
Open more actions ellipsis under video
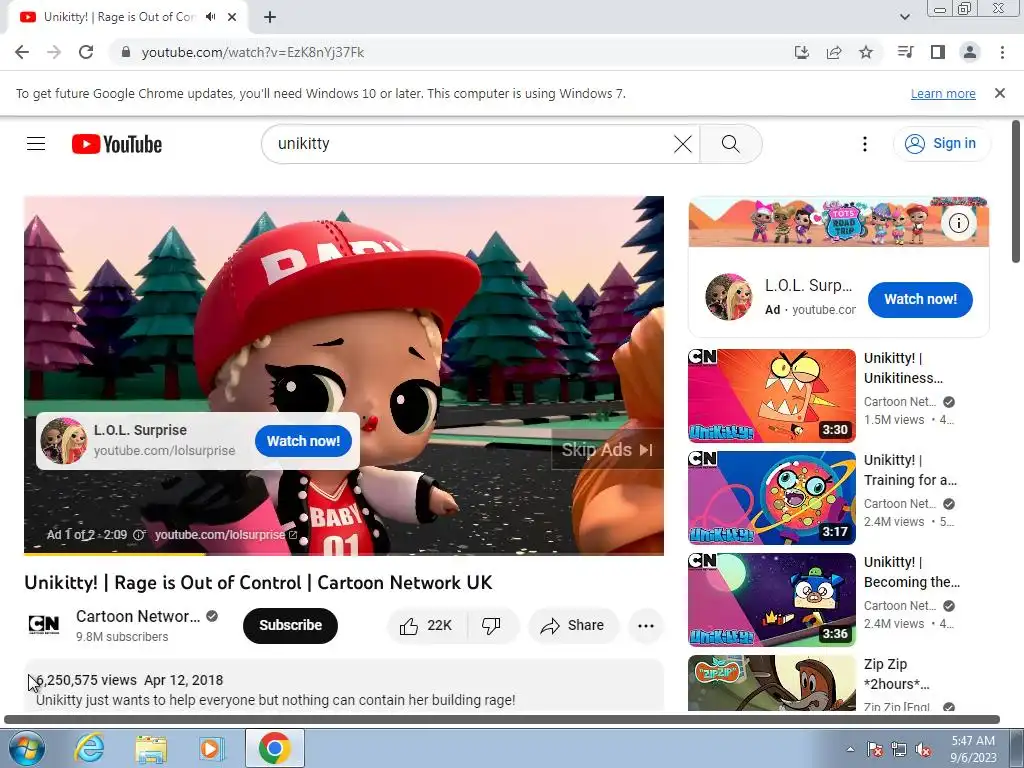click(646, 626)
